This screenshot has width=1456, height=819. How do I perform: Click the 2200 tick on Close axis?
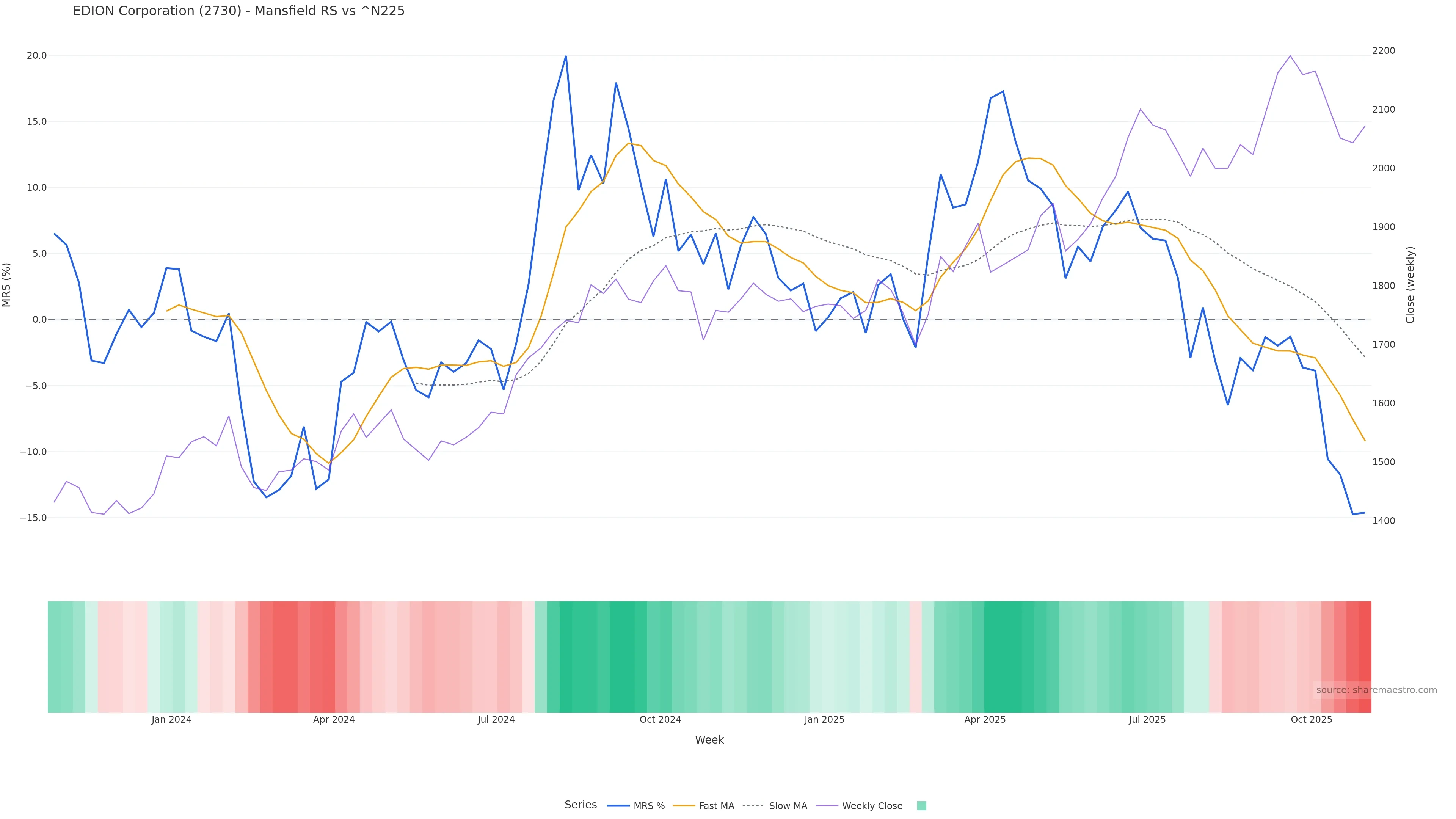point(1383,51)
